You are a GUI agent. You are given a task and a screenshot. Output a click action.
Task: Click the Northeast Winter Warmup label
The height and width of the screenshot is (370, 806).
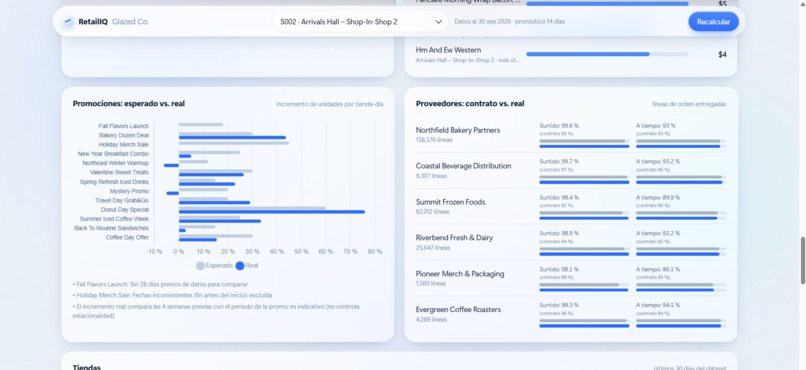point(116,163)
